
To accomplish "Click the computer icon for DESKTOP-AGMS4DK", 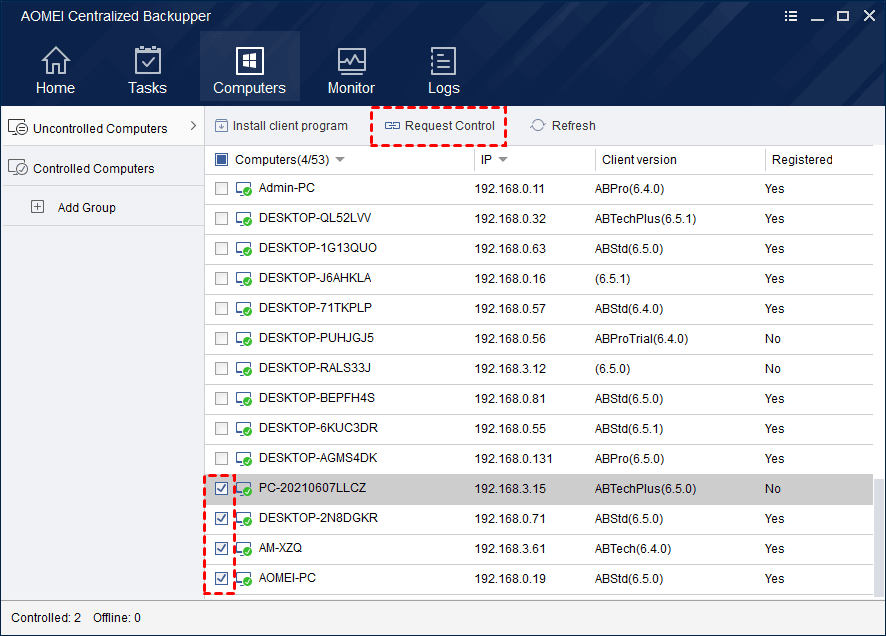I will tap(244, 458).
